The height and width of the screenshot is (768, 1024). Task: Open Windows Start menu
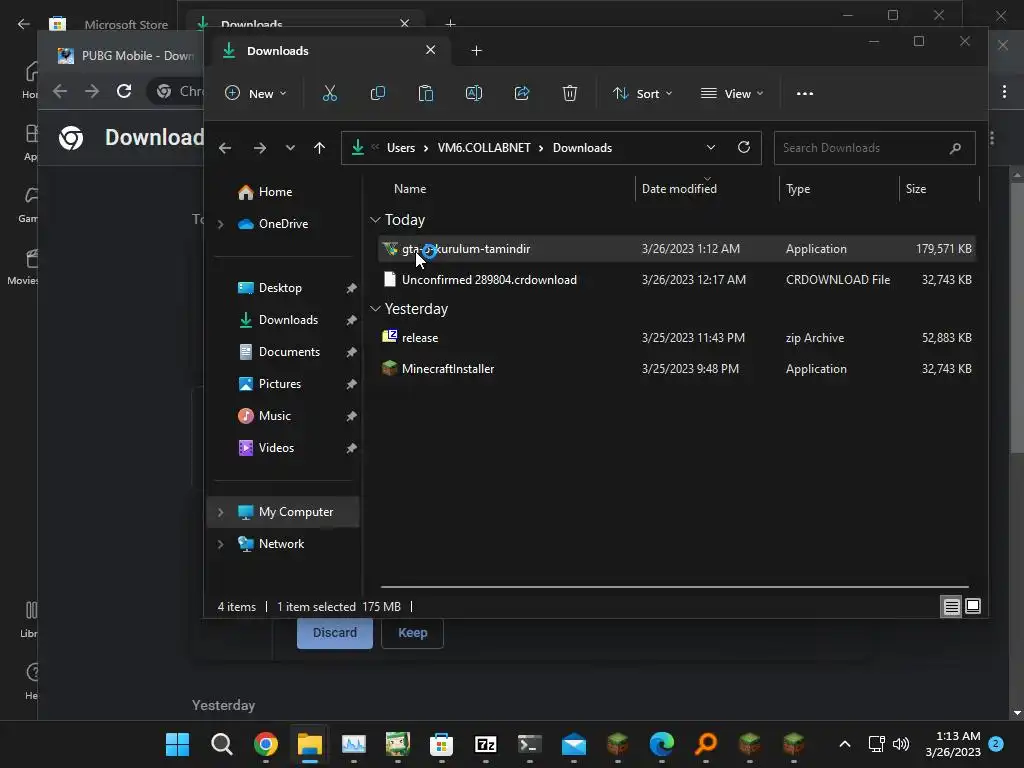click(177, 744)
